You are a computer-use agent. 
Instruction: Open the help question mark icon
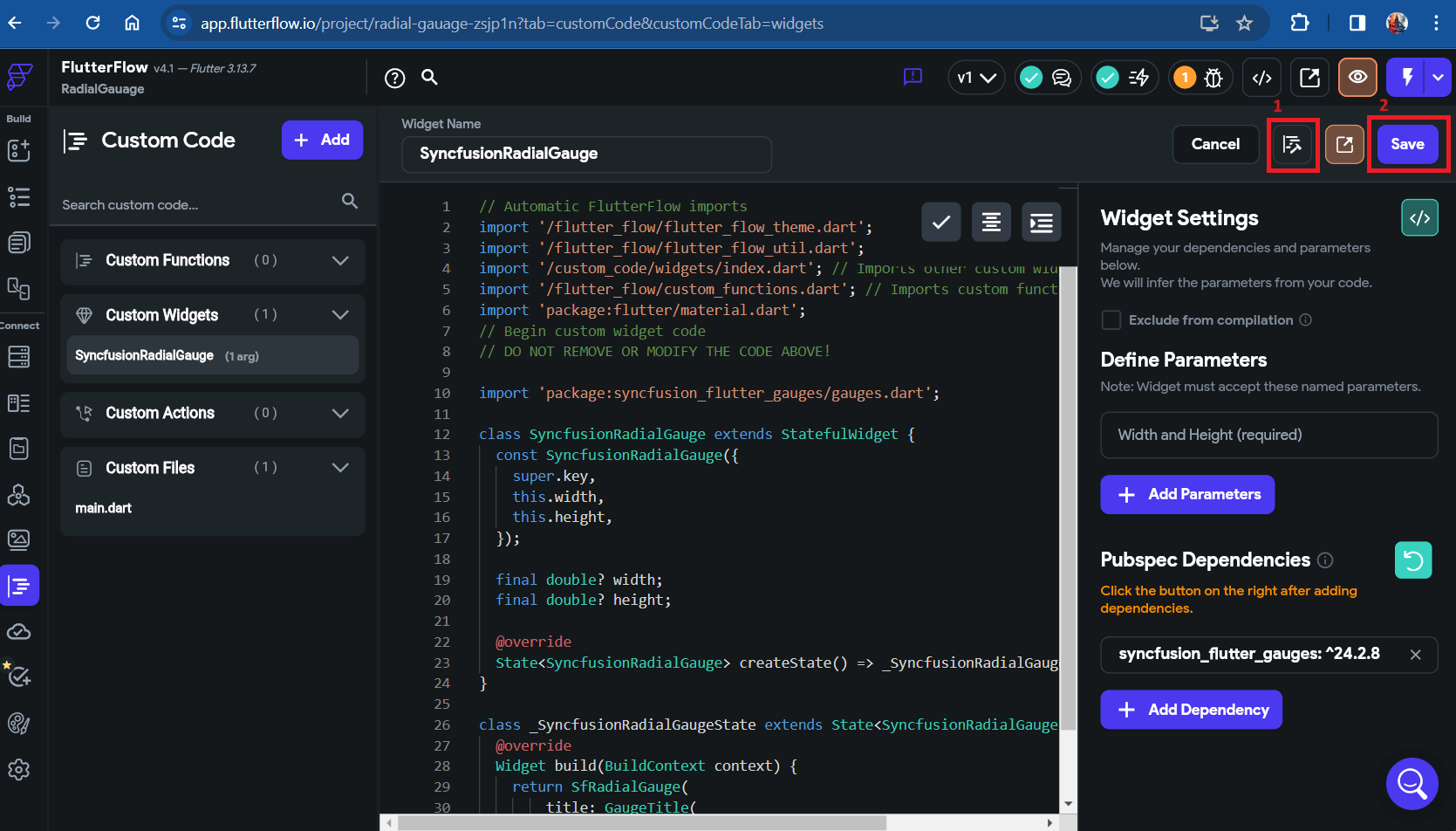click(395, 79)
